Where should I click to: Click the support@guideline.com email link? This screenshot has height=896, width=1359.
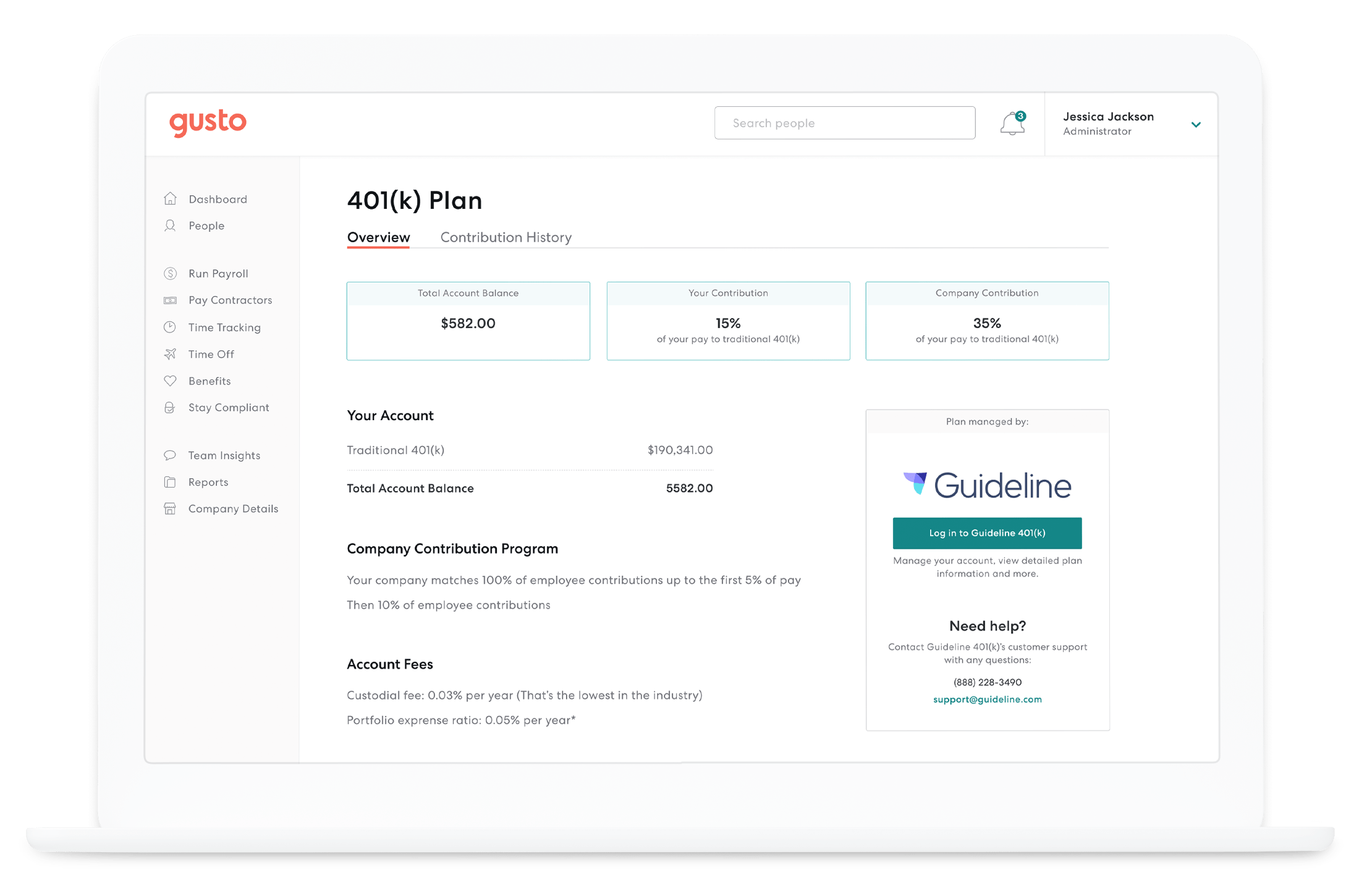click(987, 699)
